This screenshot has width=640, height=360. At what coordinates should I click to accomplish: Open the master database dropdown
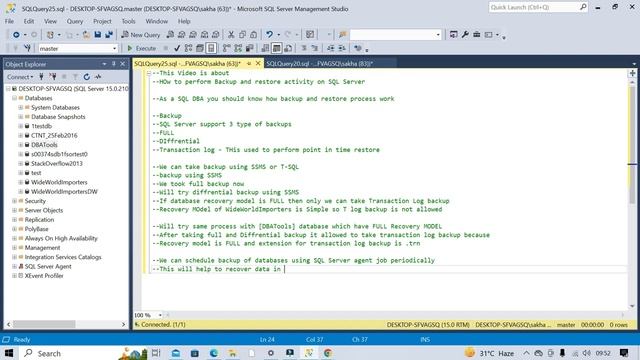tap(114, 48)
